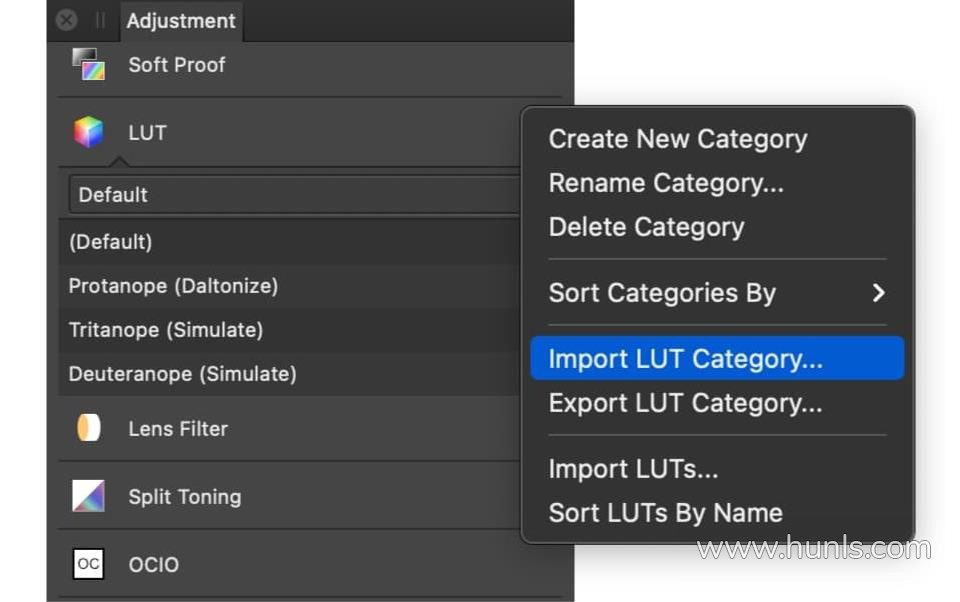Click the Soft Proof adjustment icon
Image resolution: width=960 pixels, height=602 pixels.
point(88,64)
